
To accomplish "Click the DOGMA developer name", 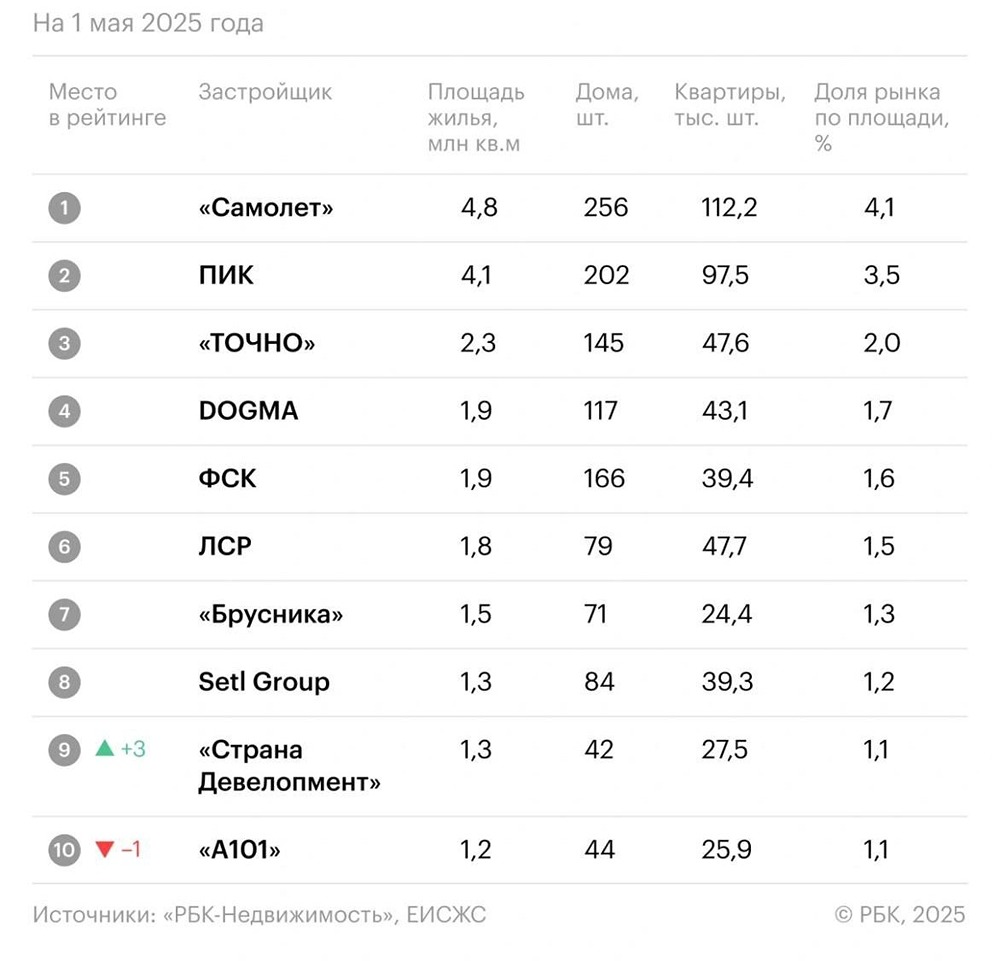I will coord(248,411).
